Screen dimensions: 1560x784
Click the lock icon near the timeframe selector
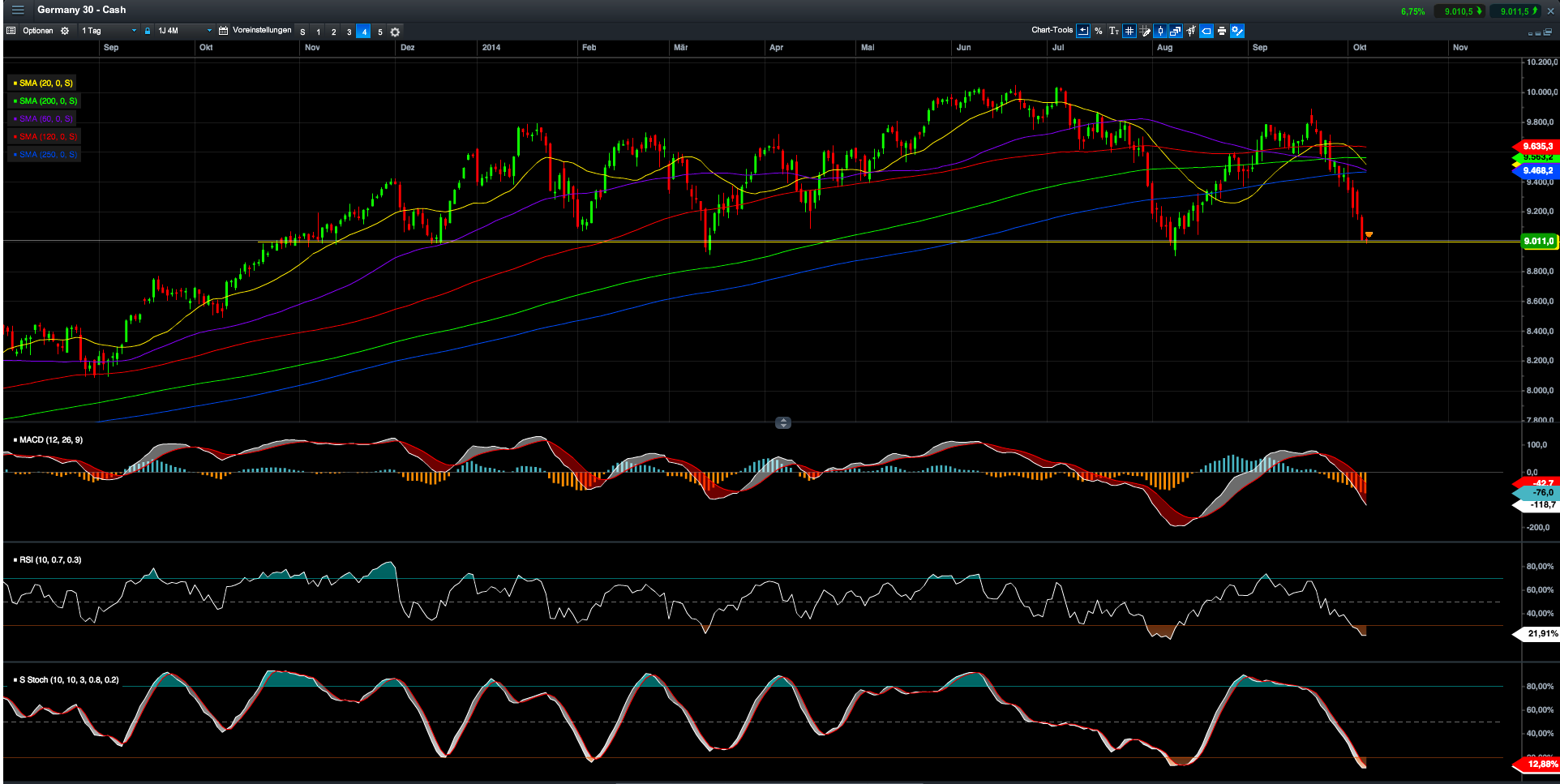click(148, 31)
